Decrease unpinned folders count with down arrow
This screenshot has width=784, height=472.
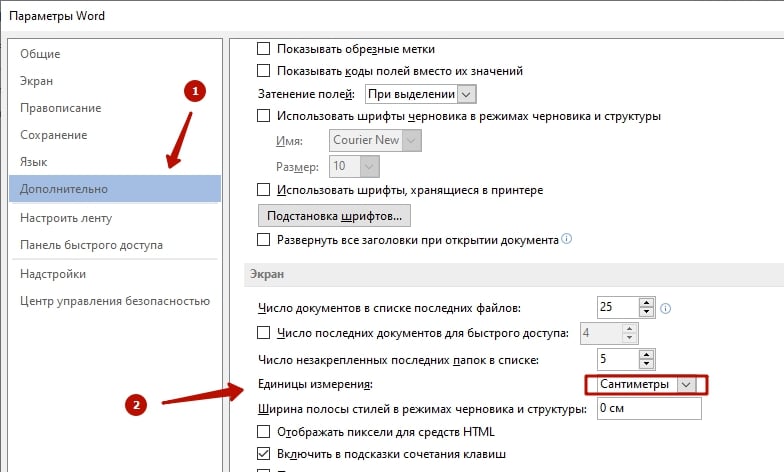click(647, 364)
